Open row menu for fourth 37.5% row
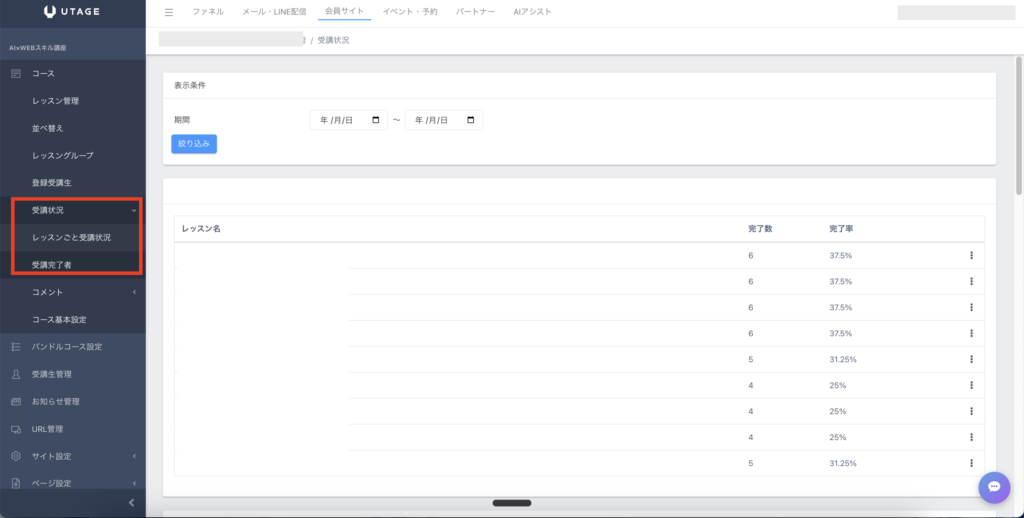The image size is (1024, 518). point(971,333)
